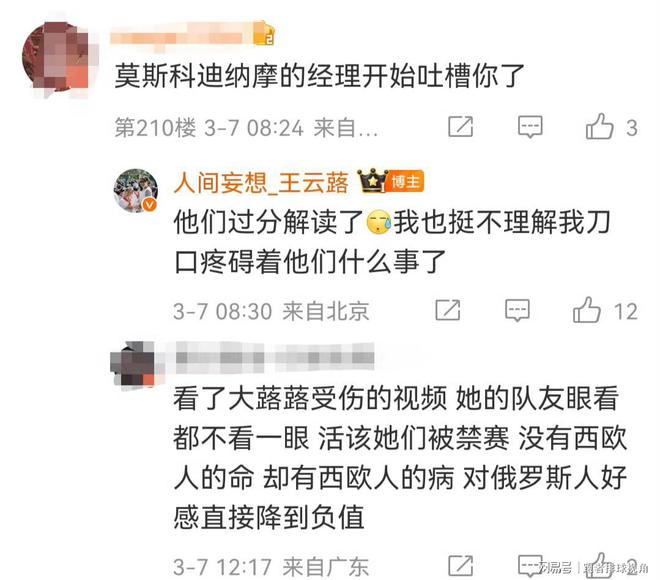Tap the orange 博主 badge

(405, 181)
